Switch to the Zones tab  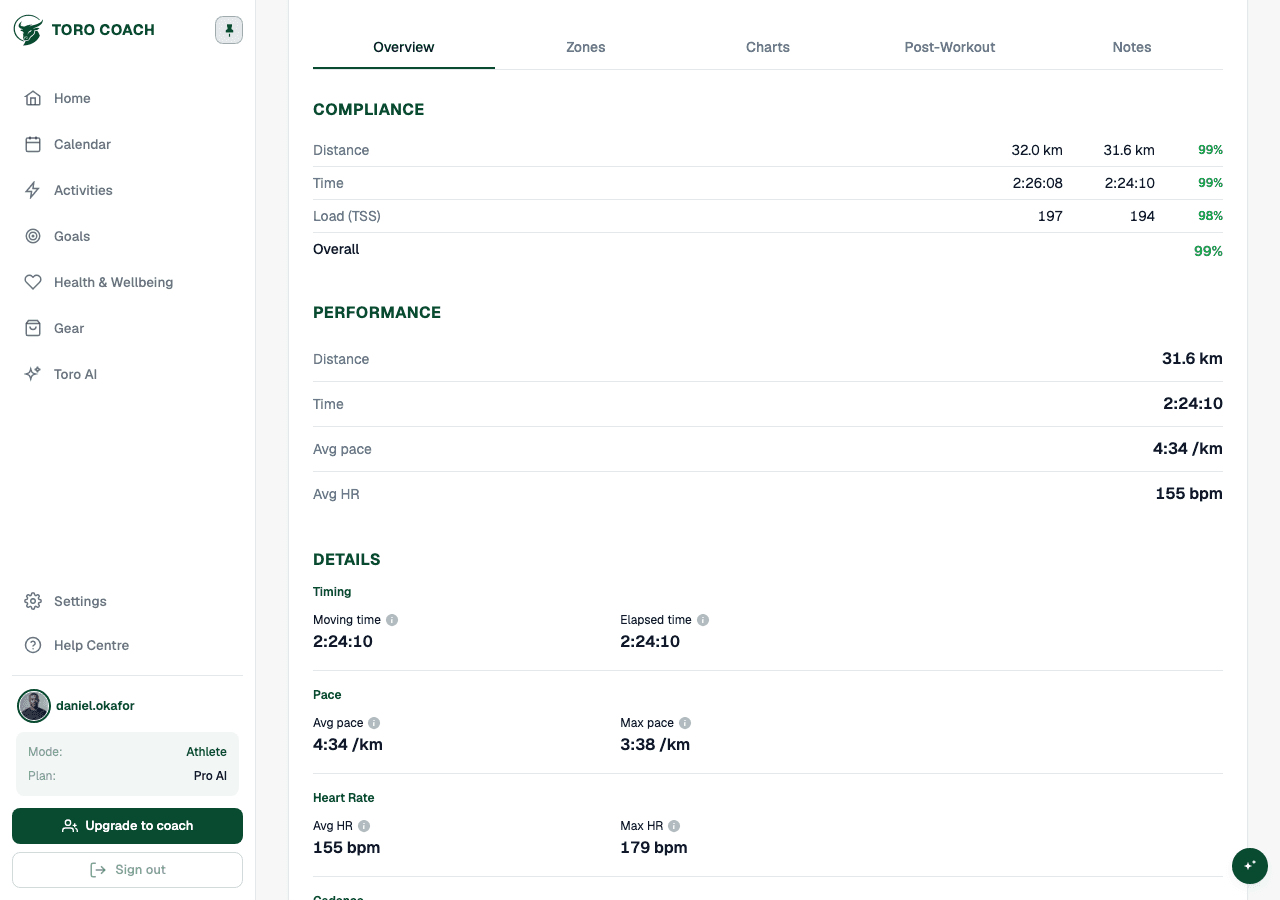point(586,47)
